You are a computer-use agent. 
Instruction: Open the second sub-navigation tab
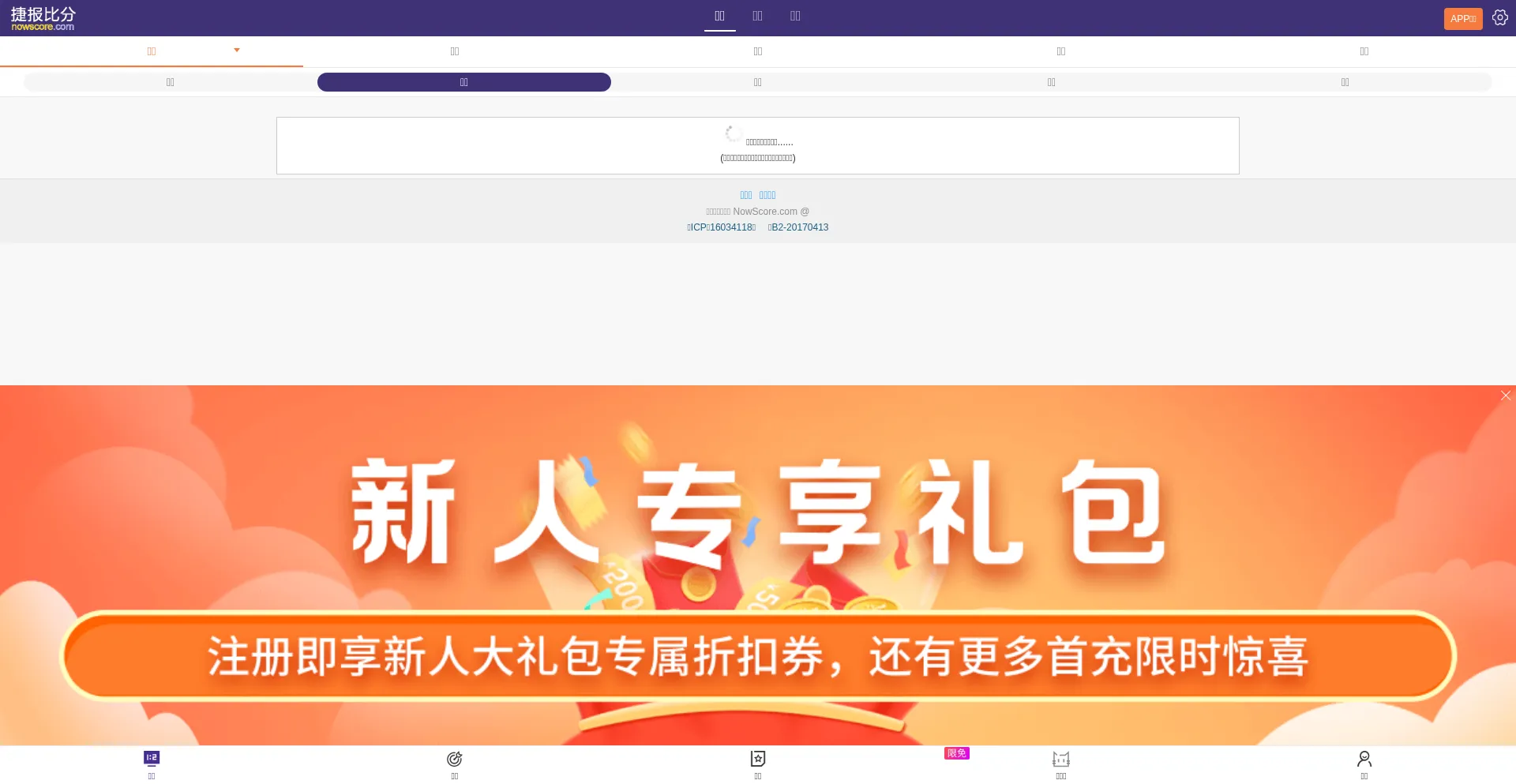point(454,51)
